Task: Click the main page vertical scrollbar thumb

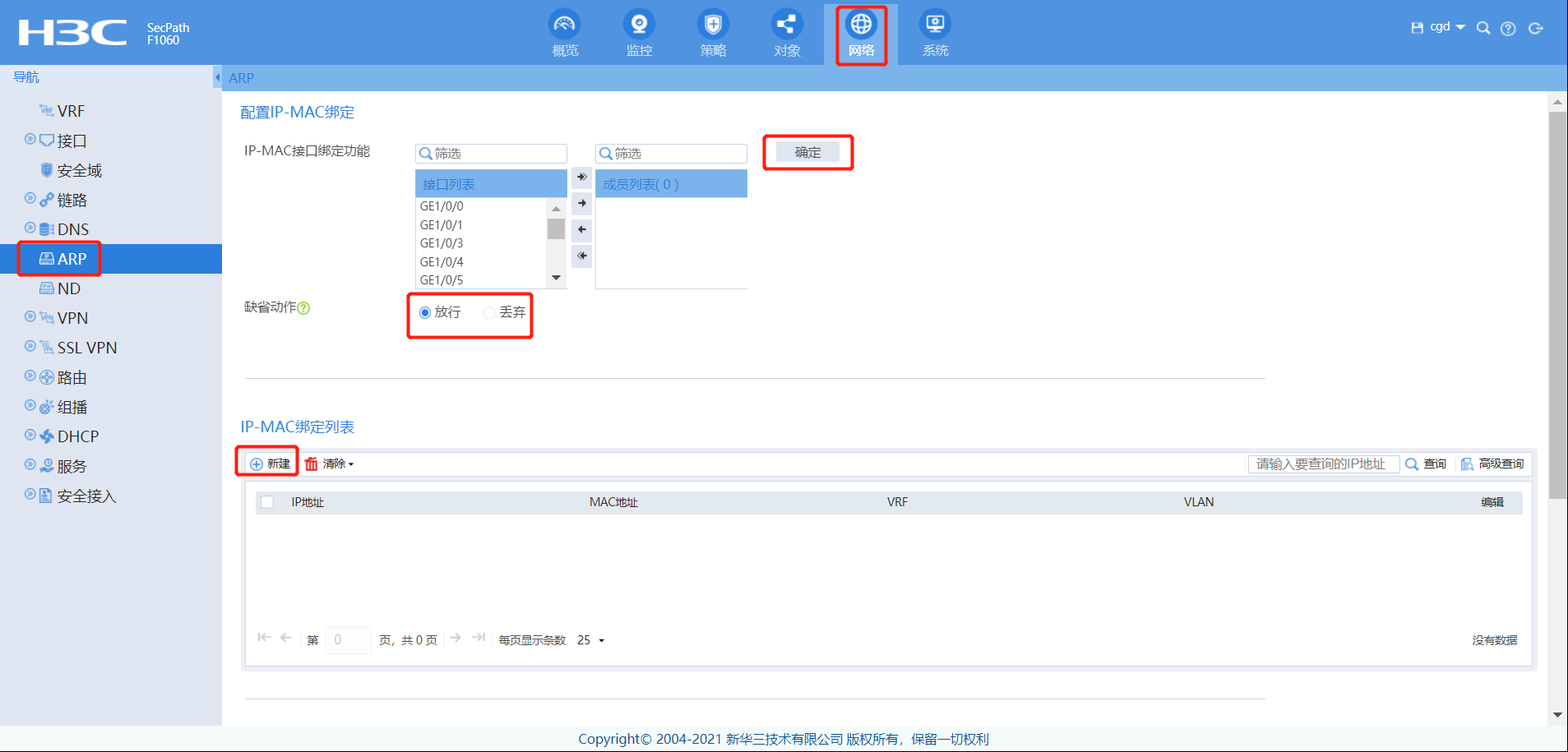Action: (1557, 305)
